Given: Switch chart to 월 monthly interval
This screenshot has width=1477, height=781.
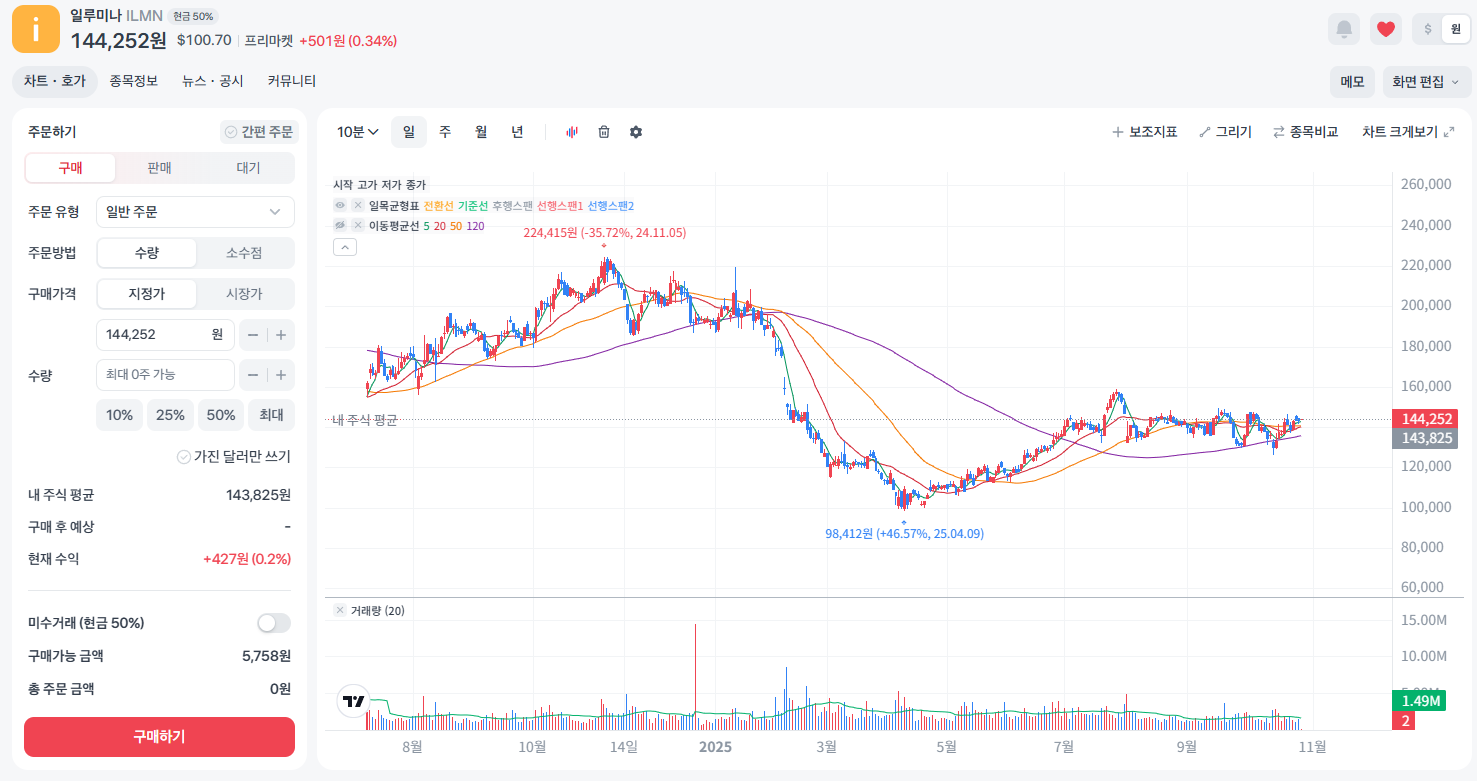Looking at the screenshot, I should (x=481, y=132).
